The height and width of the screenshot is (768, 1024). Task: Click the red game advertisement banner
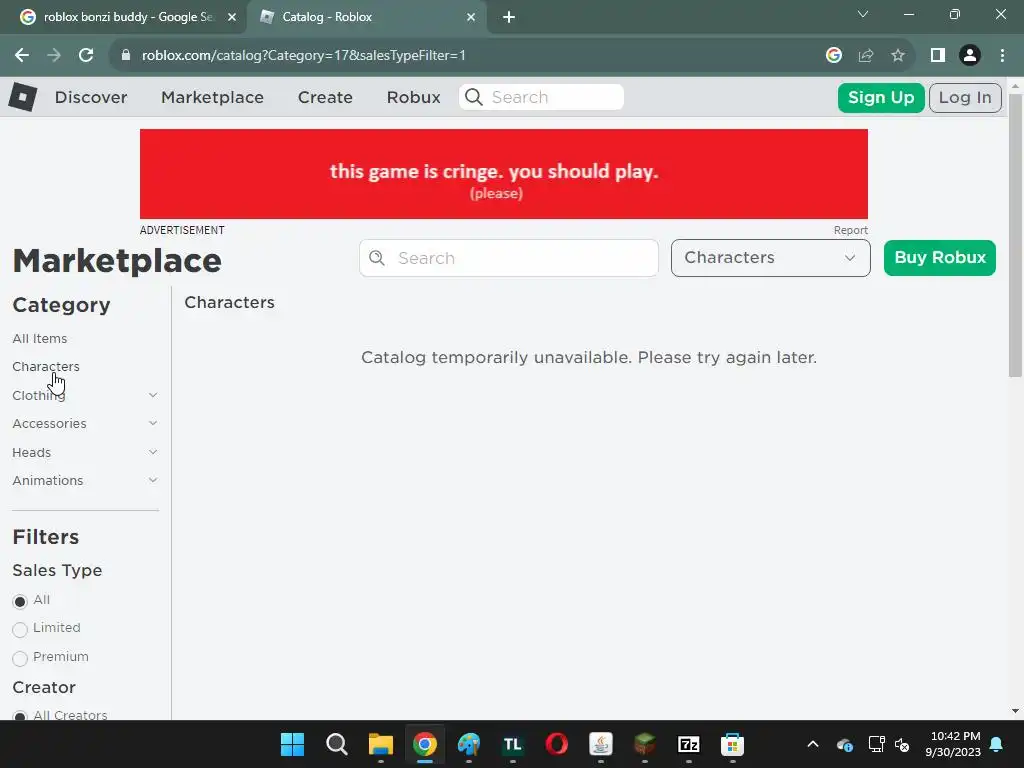(x=504, y=174)
